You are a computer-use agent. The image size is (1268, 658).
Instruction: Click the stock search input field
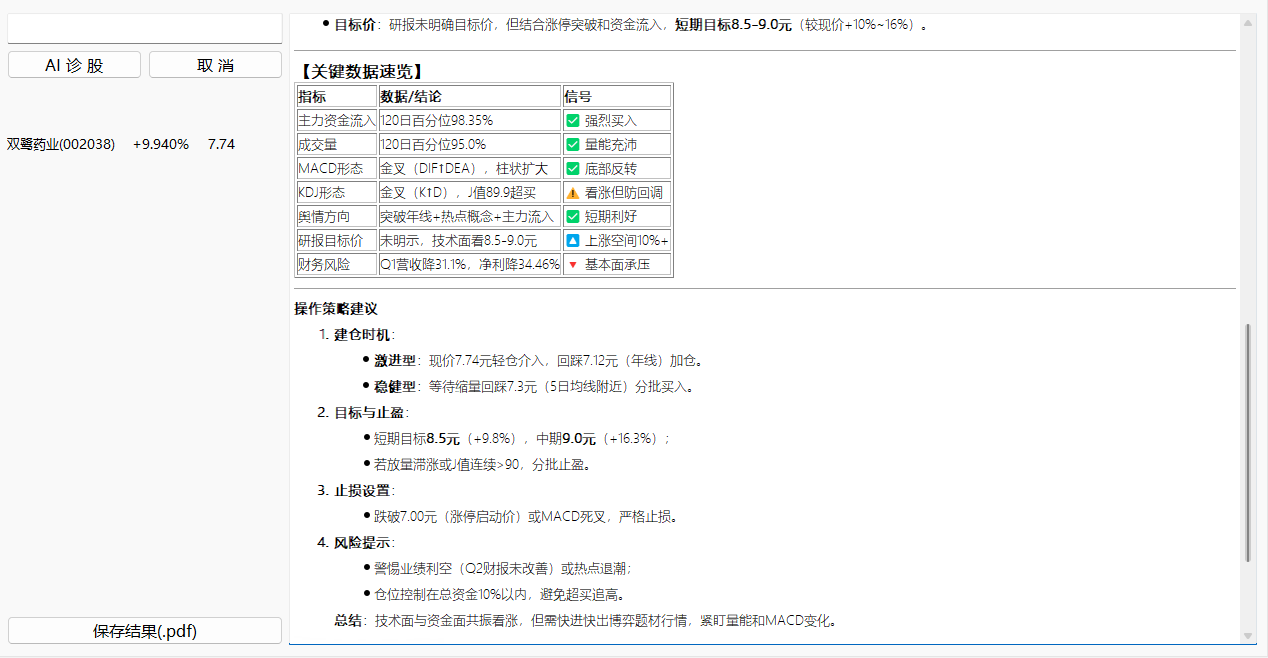(144, 28)
